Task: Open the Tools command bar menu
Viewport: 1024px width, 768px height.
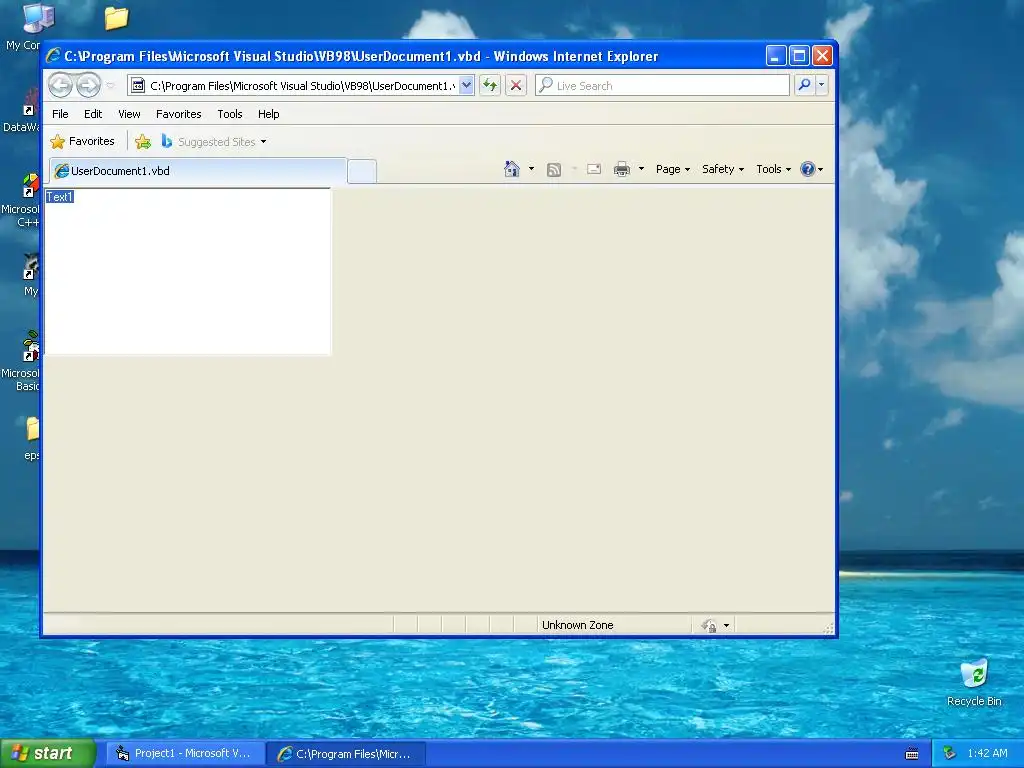Action: 773,169
